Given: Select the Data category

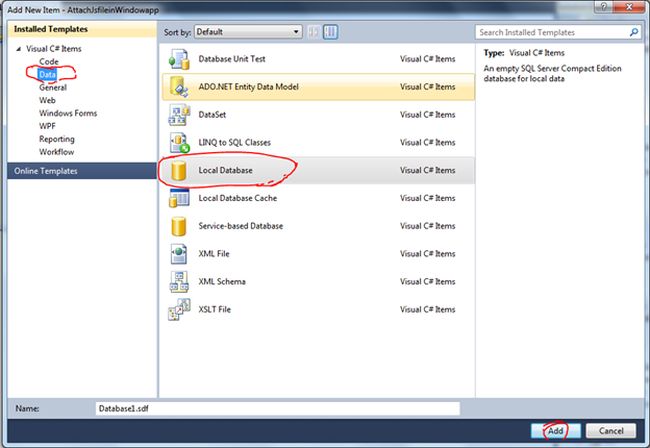Looking at the screenshot, I should (47, 75).
